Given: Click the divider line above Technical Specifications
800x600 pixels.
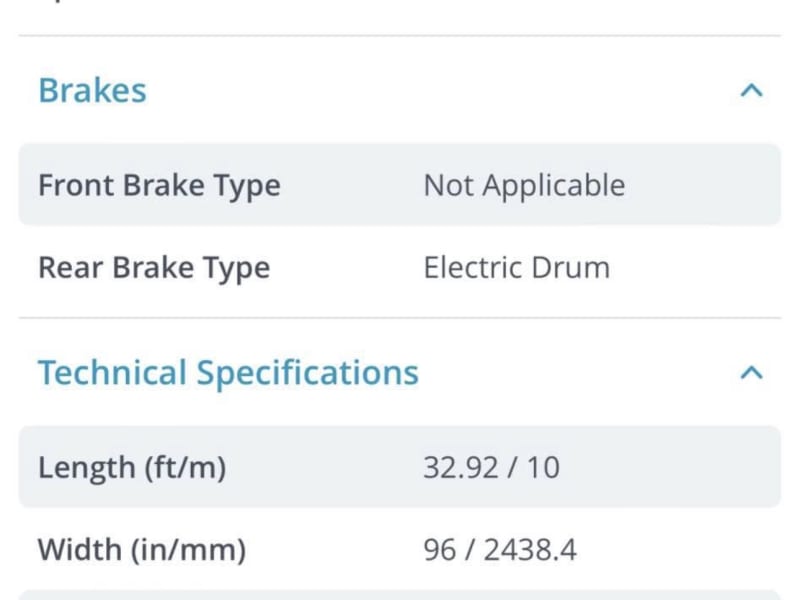Looking at the screenshot, I should click(x=399, y=318).
